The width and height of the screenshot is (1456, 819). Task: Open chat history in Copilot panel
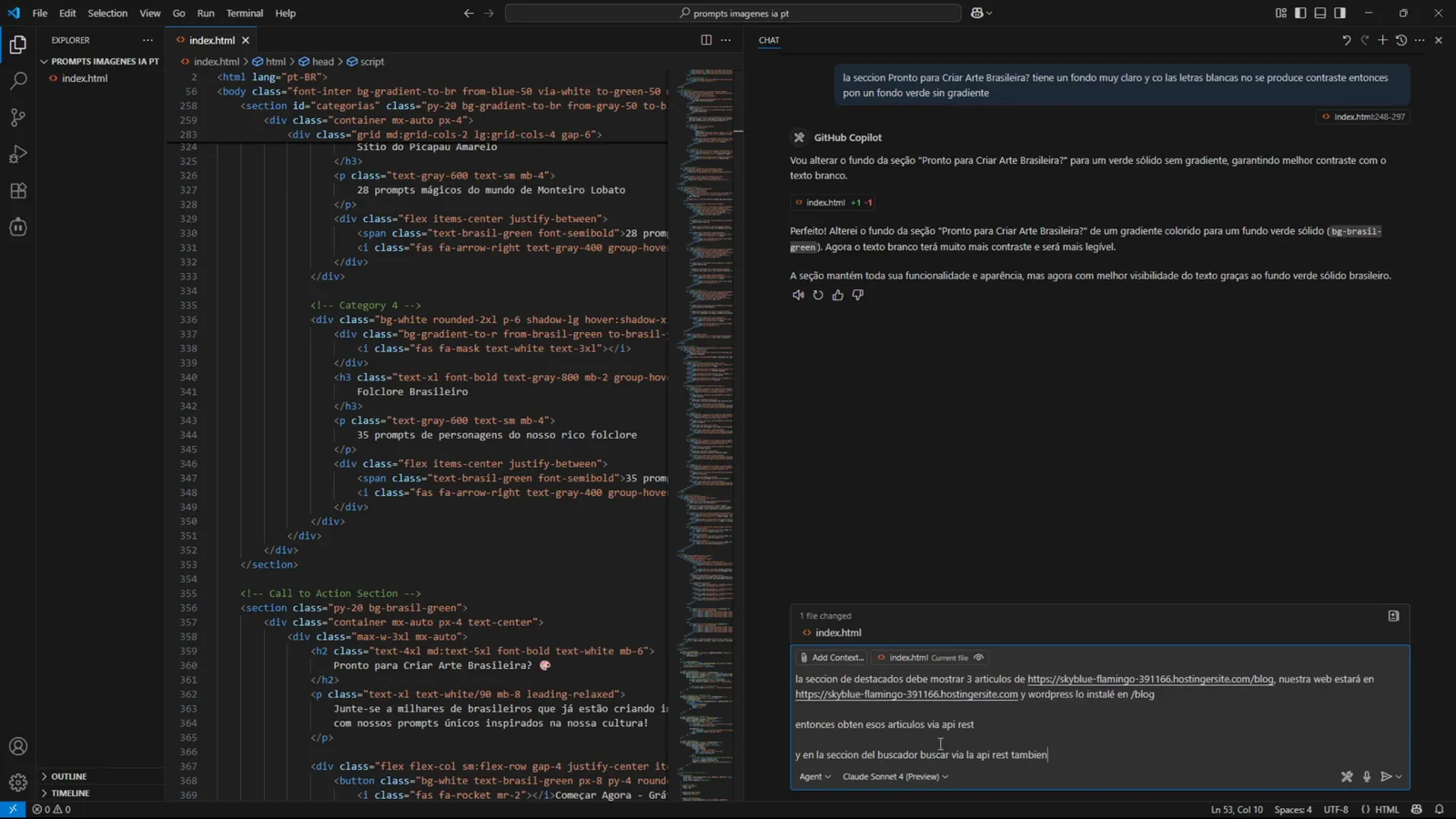(x=1401, y=40)
